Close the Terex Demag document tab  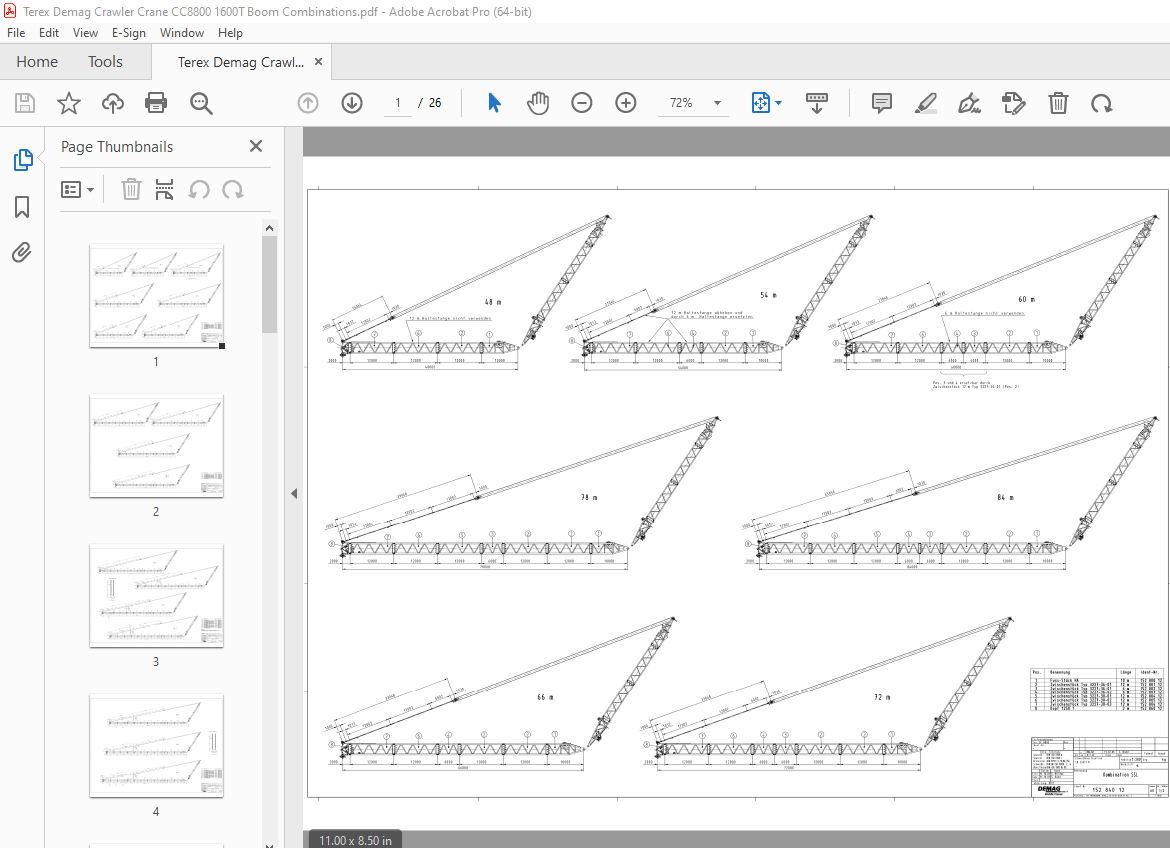click(319, 62)
